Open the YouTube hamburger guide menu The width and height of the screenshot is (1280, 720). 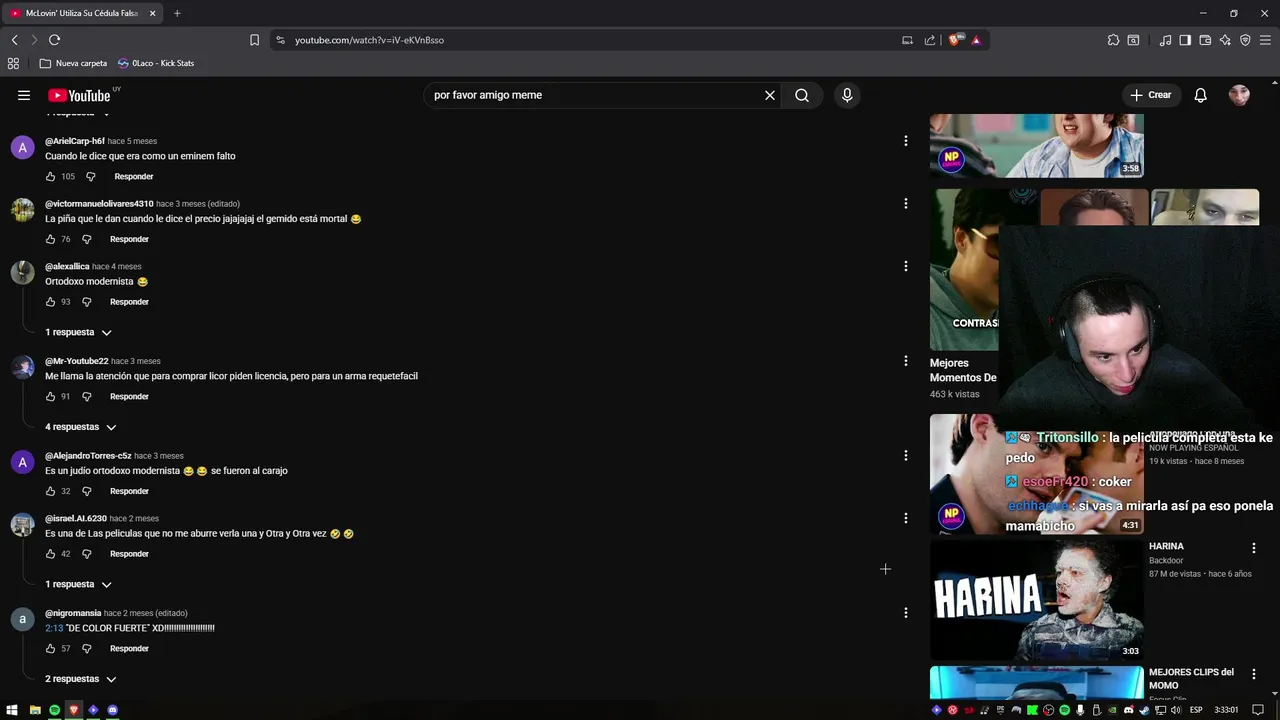[24, 95]
